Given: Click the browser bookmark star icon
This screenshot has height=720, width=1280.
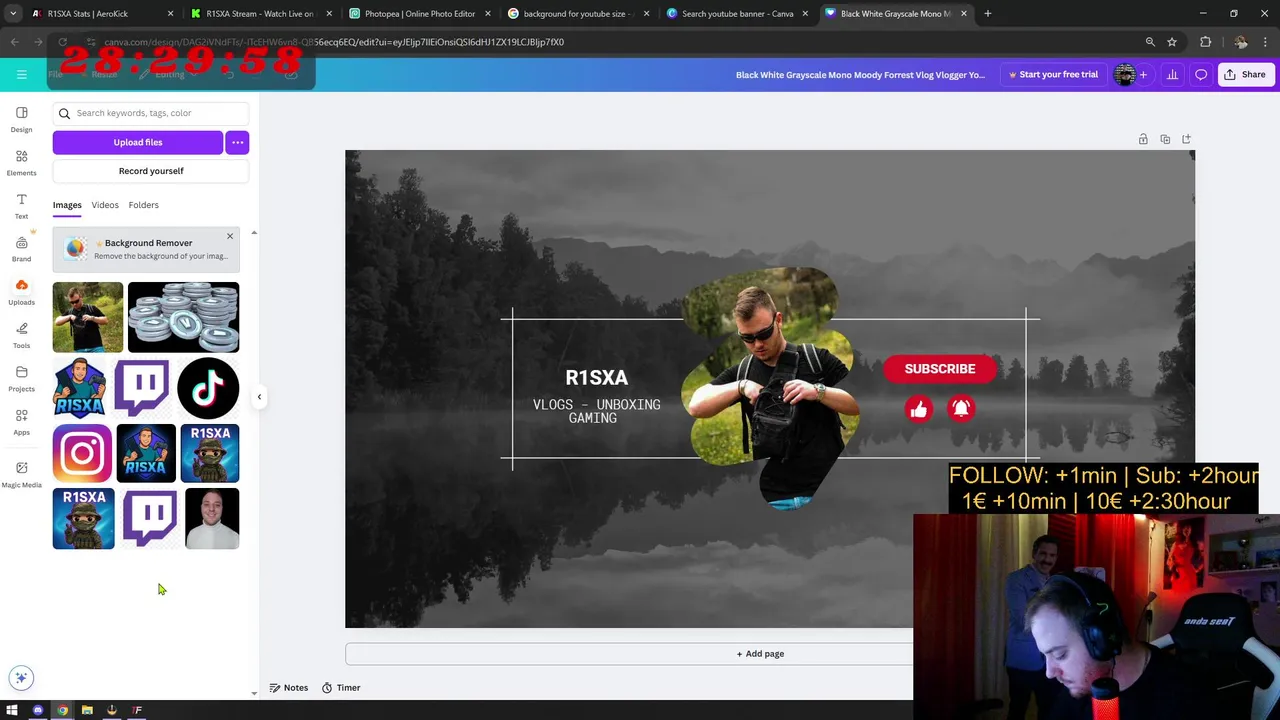Looking at the screenshot, I should pyautogui.click(x=1172, y=42).
